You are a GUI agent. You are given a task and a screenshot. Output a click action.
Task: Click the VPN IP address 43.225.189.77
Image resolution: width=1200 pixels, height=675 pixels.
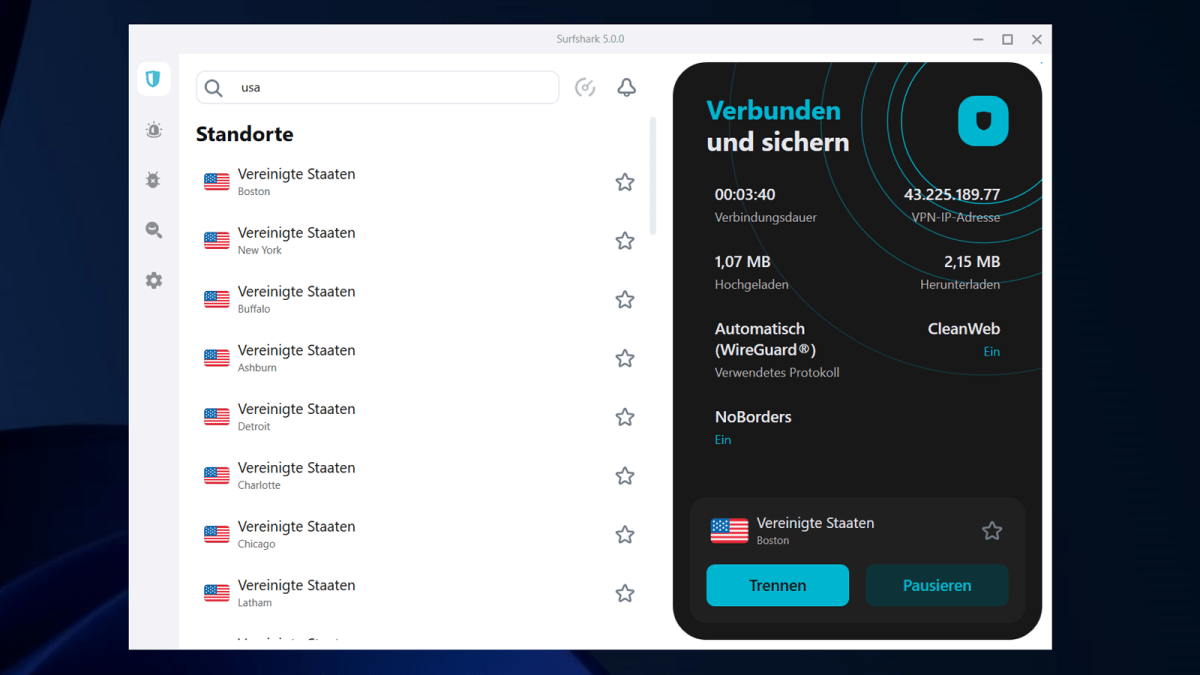click(952, 195)
